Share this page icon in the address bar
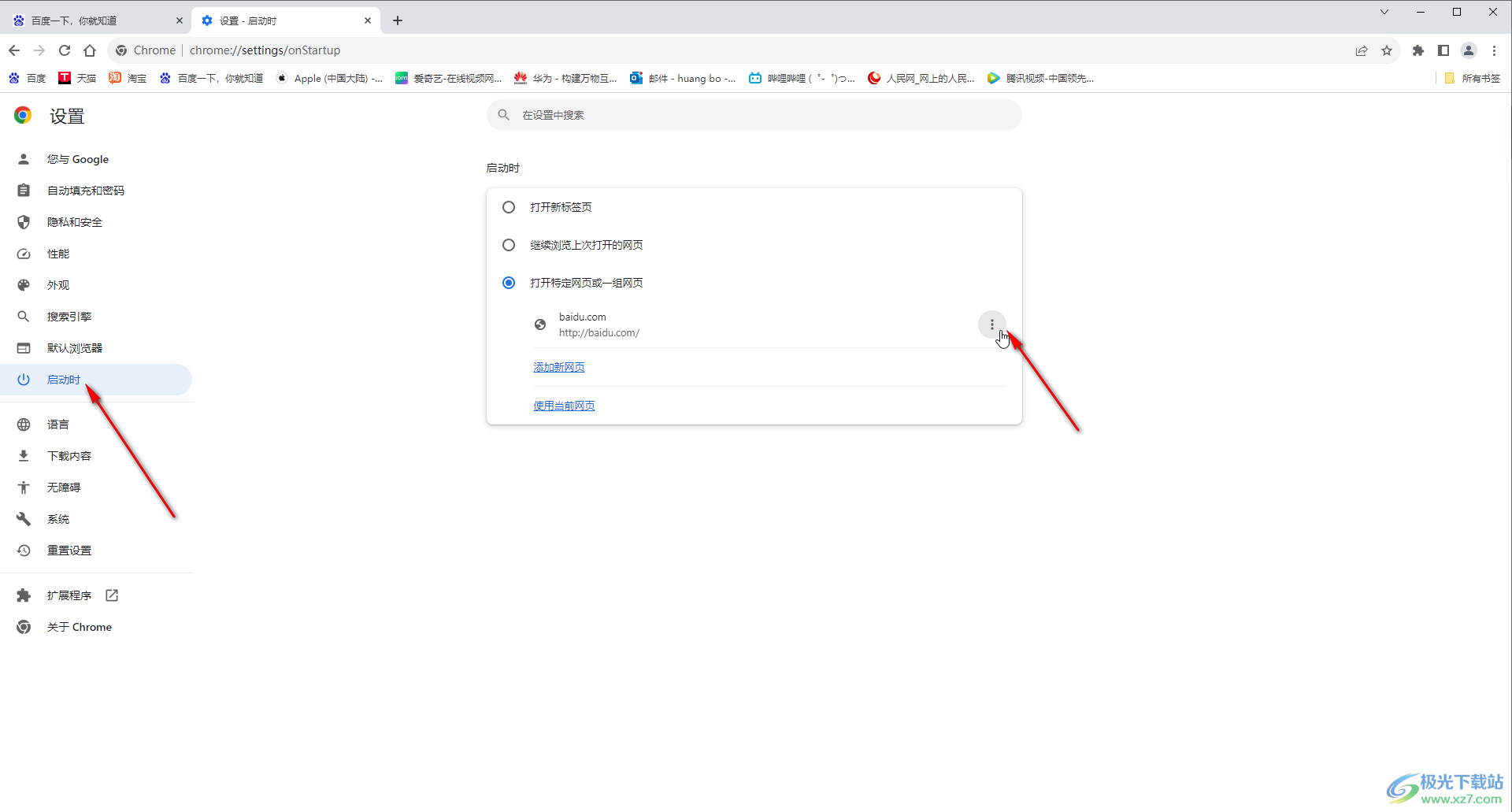Screen dimensions: 1512x812 pos(1362,50)
